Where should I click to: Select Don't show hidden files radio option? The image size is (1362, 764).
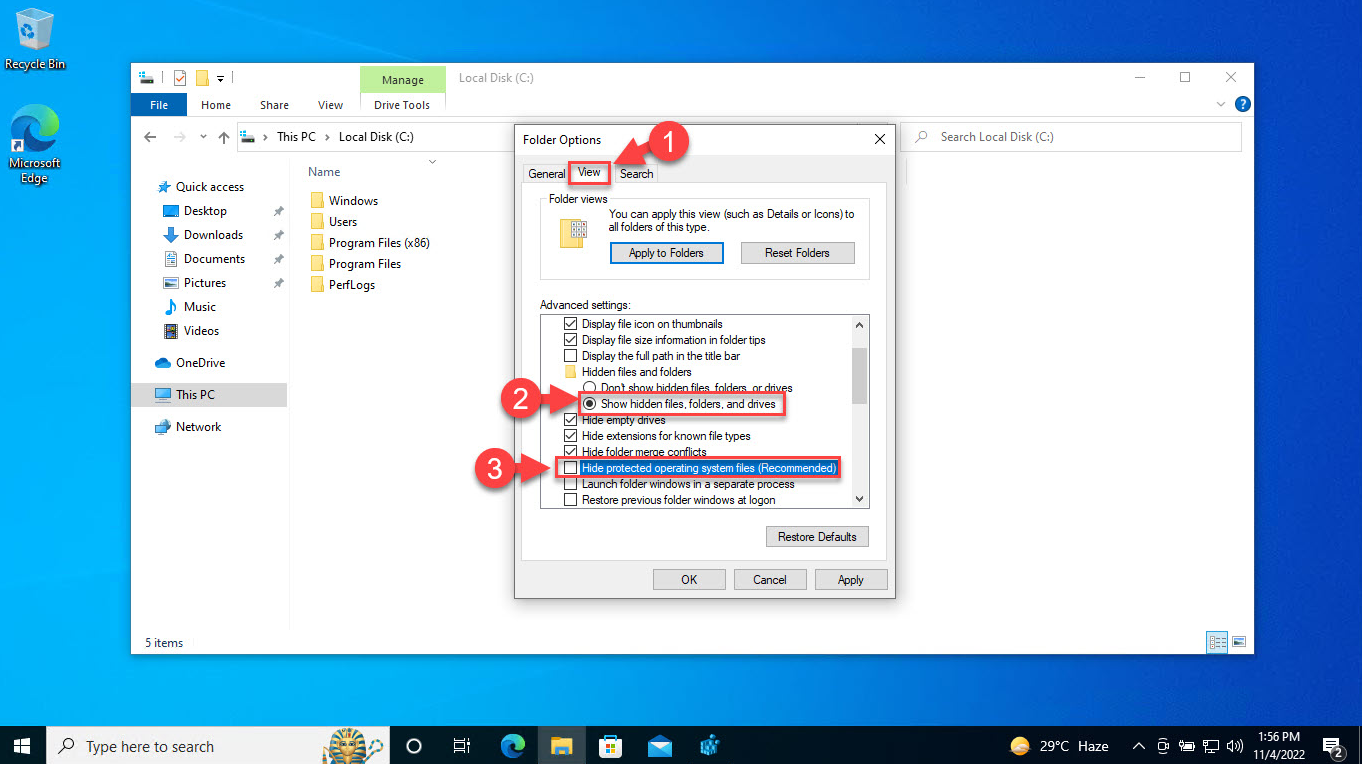590,388
